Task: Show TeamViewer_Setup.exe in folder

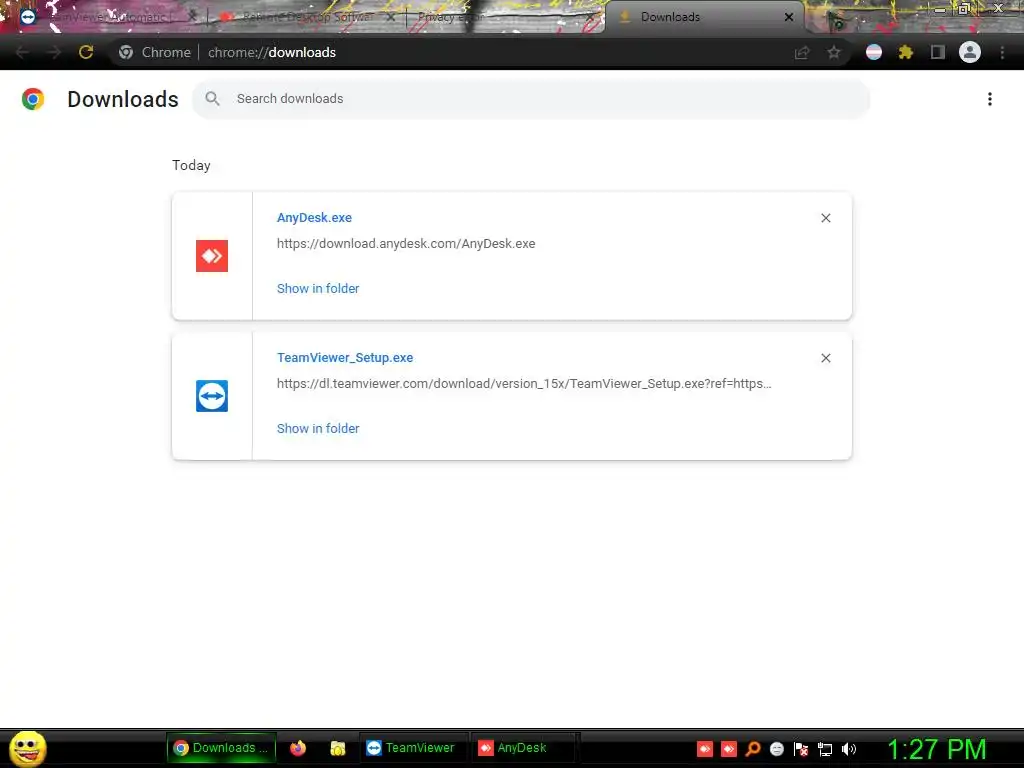Action: coord(318,428)
